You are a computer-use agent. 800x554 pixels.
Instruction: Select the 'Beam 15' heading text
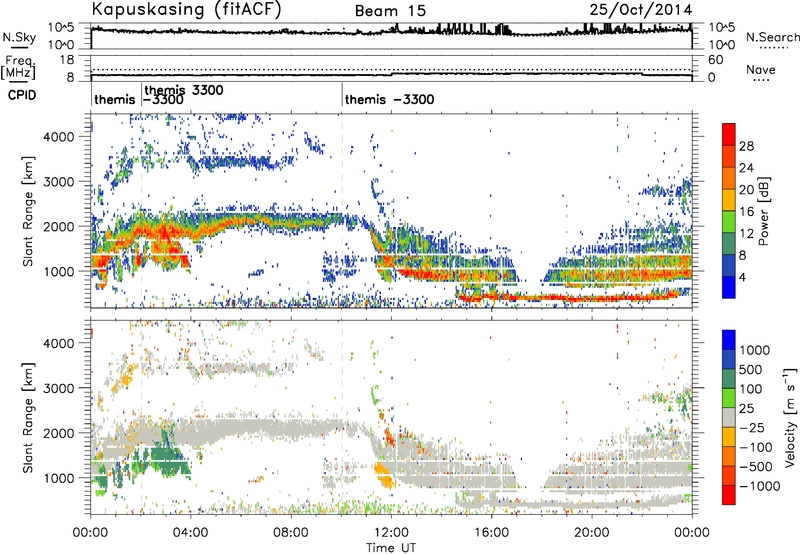[390, 11]
